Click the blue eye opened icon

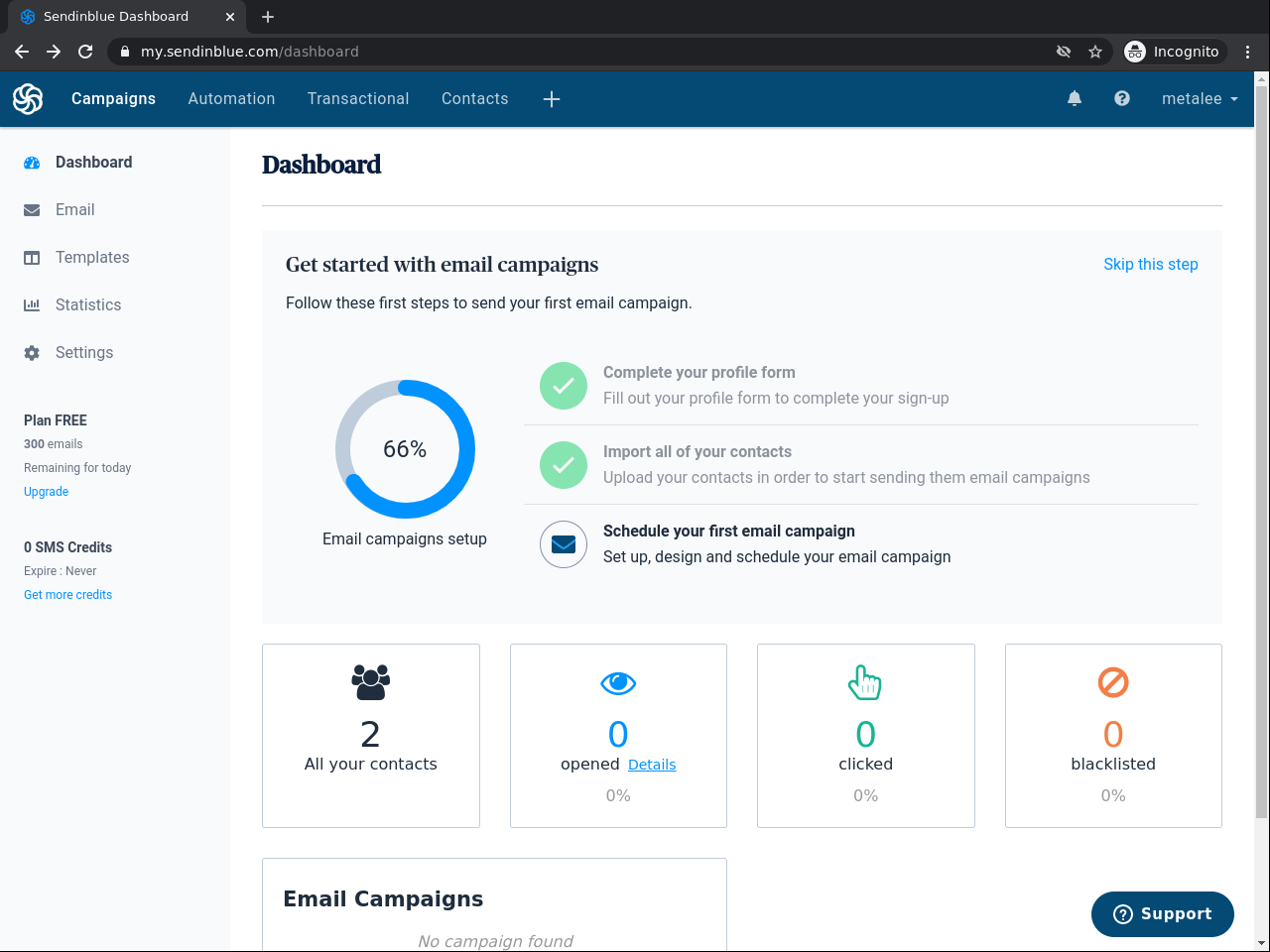tap(618, 683)
